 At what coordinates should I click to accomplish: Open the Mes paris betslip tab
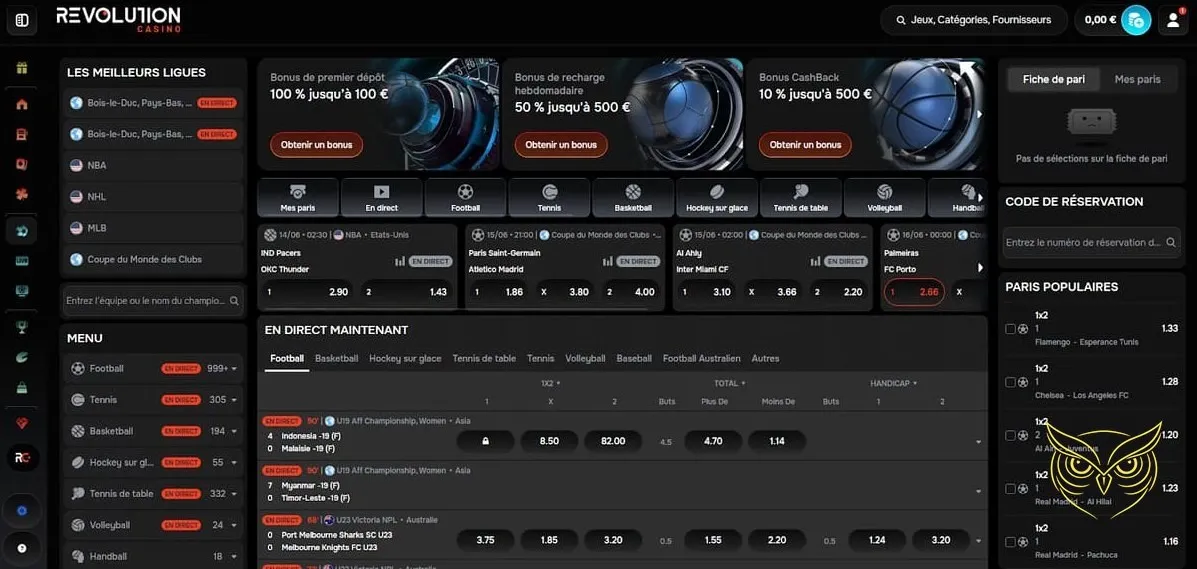click(1137, 79)
